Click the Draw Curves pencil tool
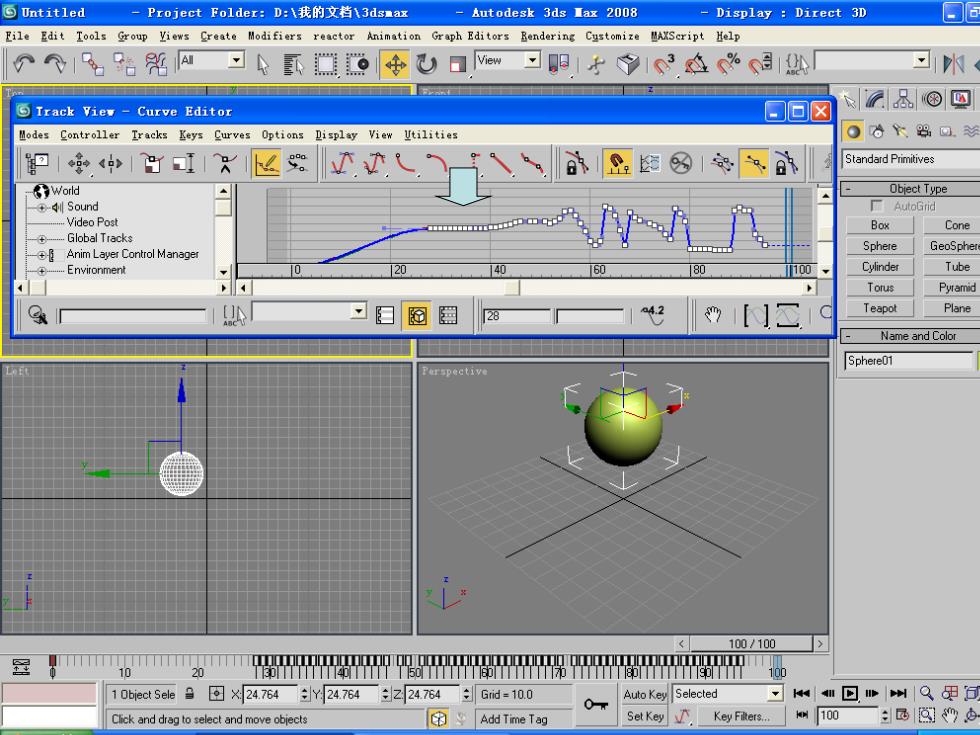The image size is (980, 735). point(267,164)
